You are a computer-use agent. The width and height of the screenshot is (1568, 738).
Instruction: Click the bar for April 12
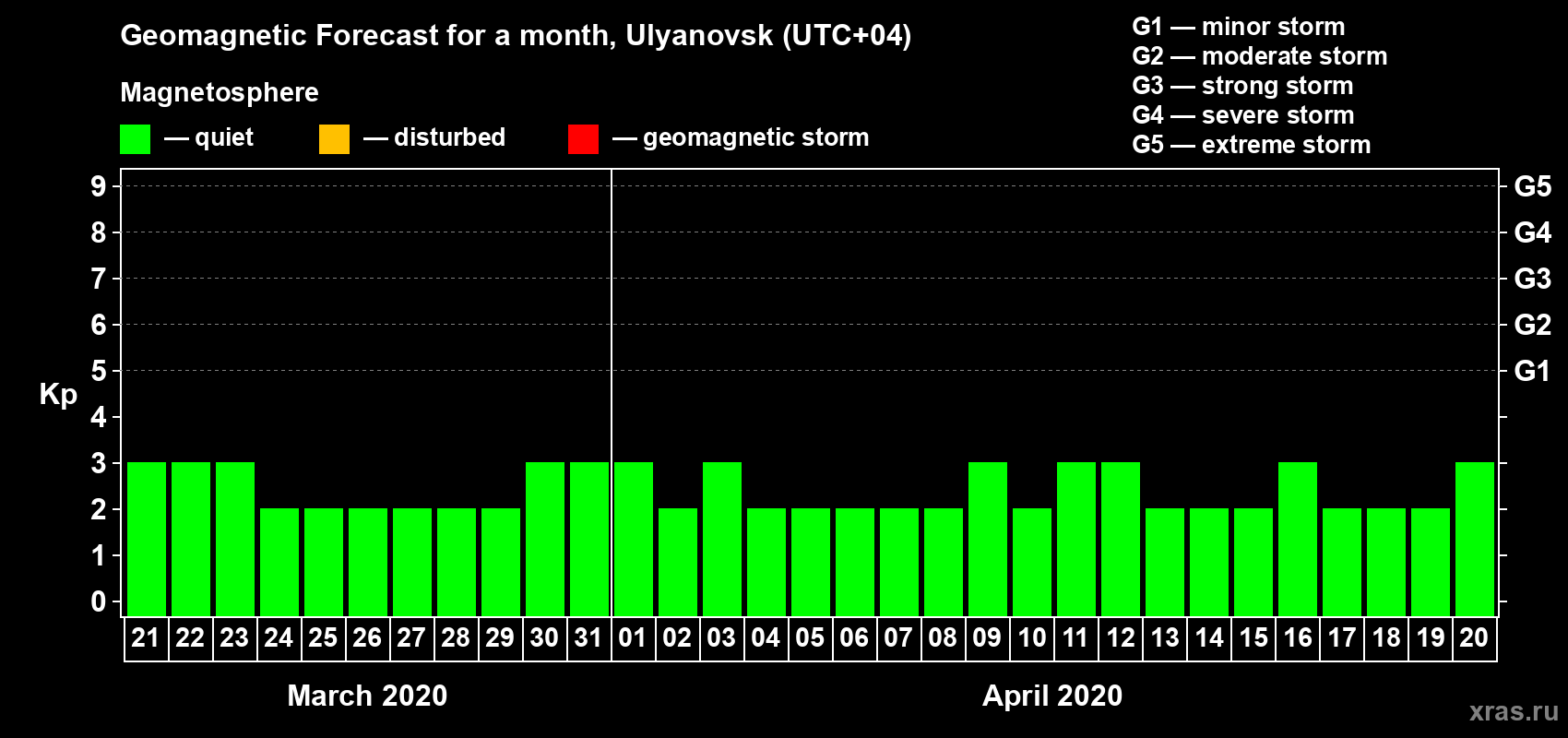1121,539
